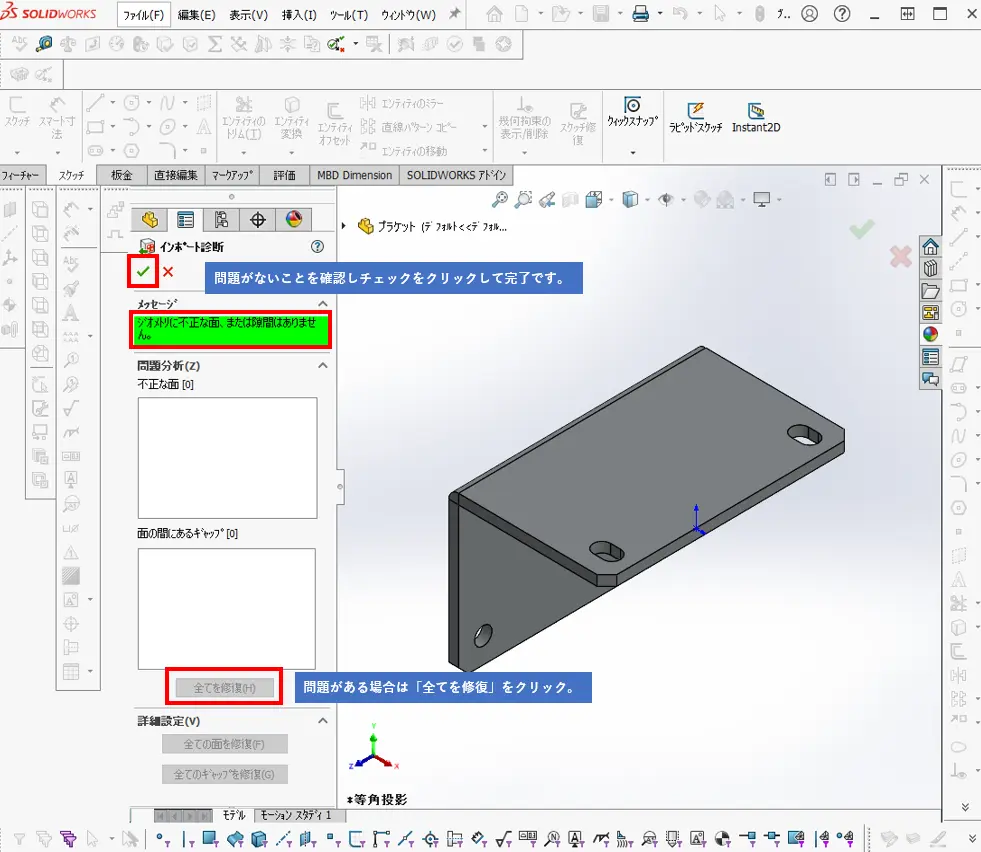The width and height of the screenshot is (981, 852).
Task: Switch to the 板金 tab
Action: click(121, 175)
